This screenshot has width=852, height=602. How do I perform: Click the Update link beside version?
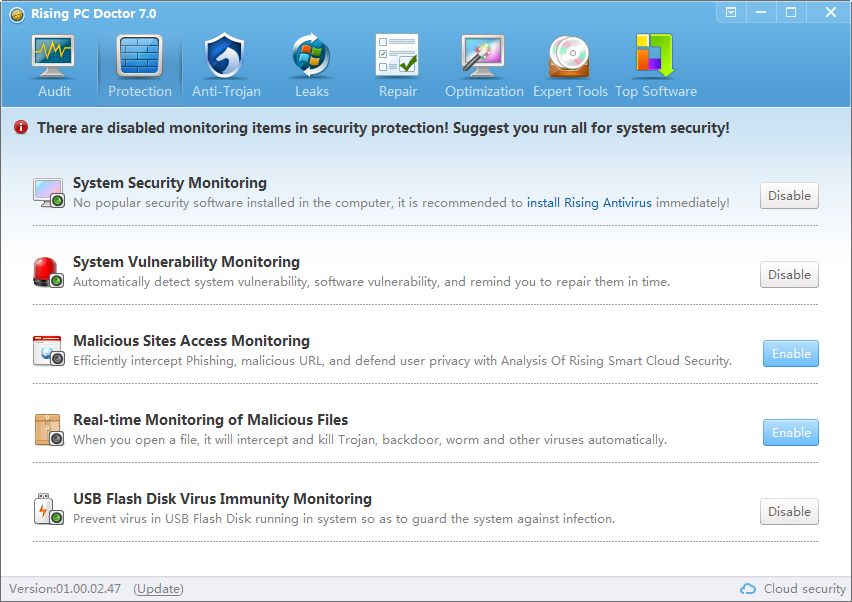158,589
